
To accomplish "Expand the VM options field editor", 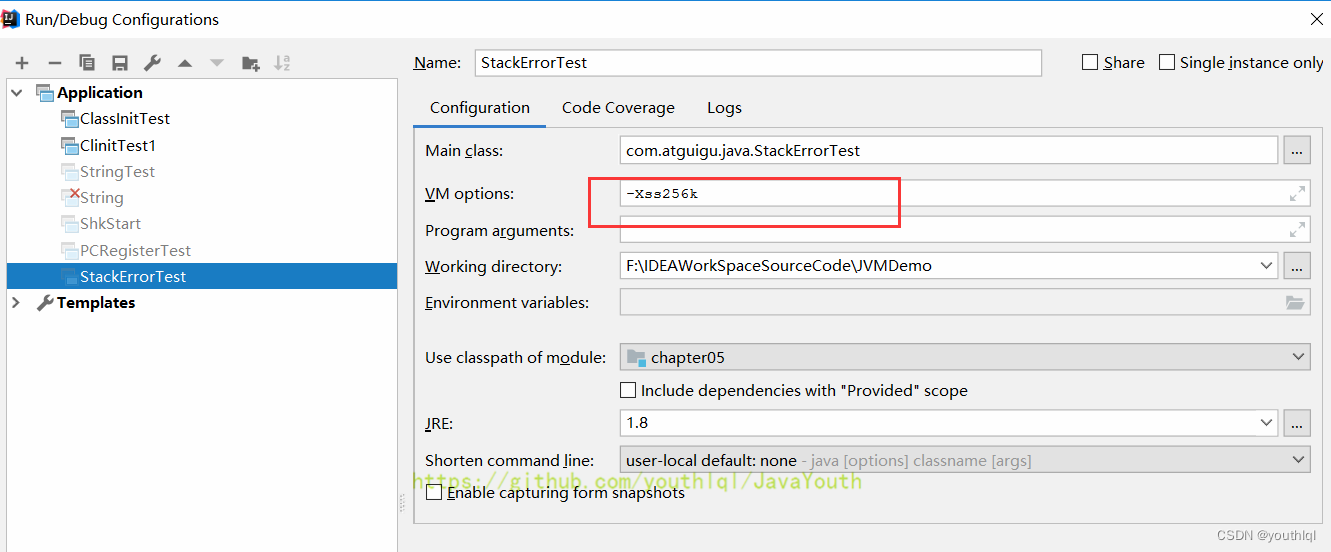I will pos(1297,193).
